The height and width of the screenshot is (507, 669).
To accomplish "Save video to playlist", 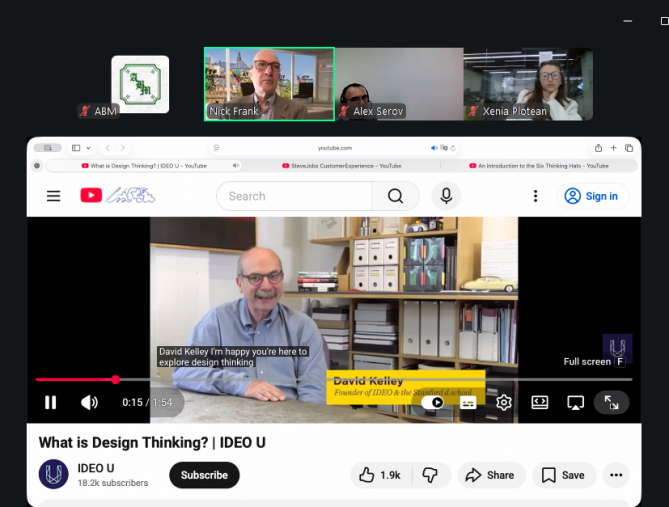I will pos(563,475).
